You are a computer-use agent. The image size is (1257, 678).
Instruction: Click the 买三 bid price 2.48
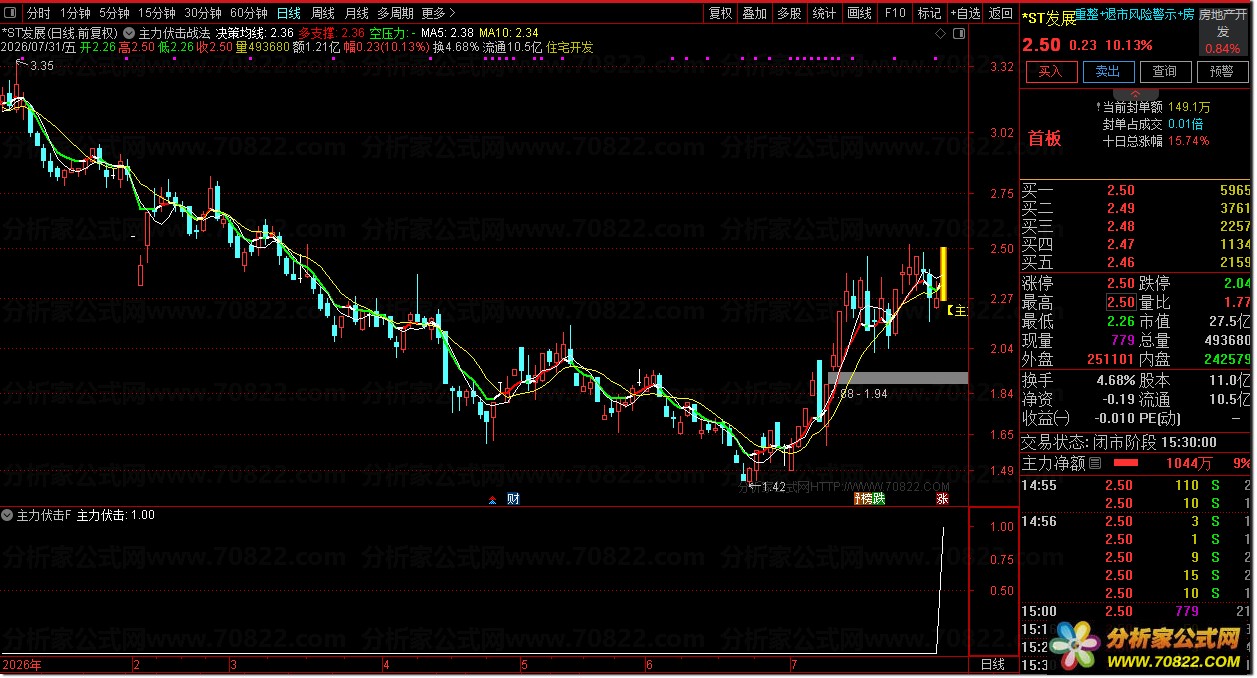pos(1121,226)
